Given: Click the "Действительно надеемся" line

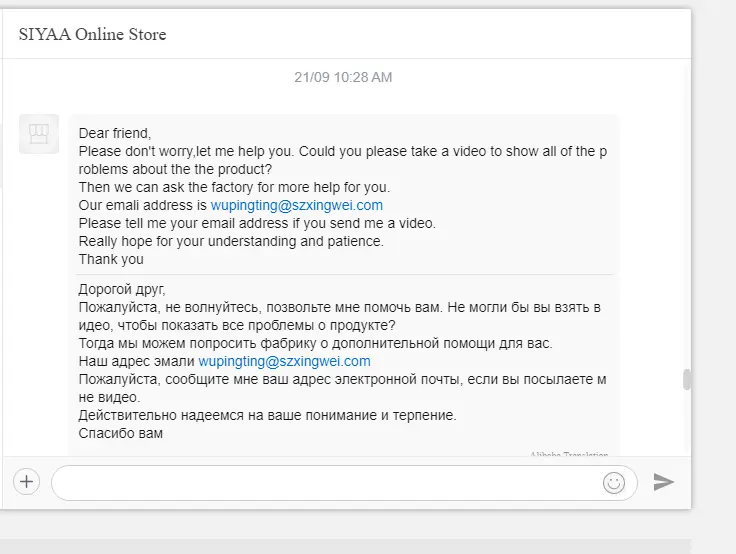Looking at the screenshot, I should pos(268,415).
